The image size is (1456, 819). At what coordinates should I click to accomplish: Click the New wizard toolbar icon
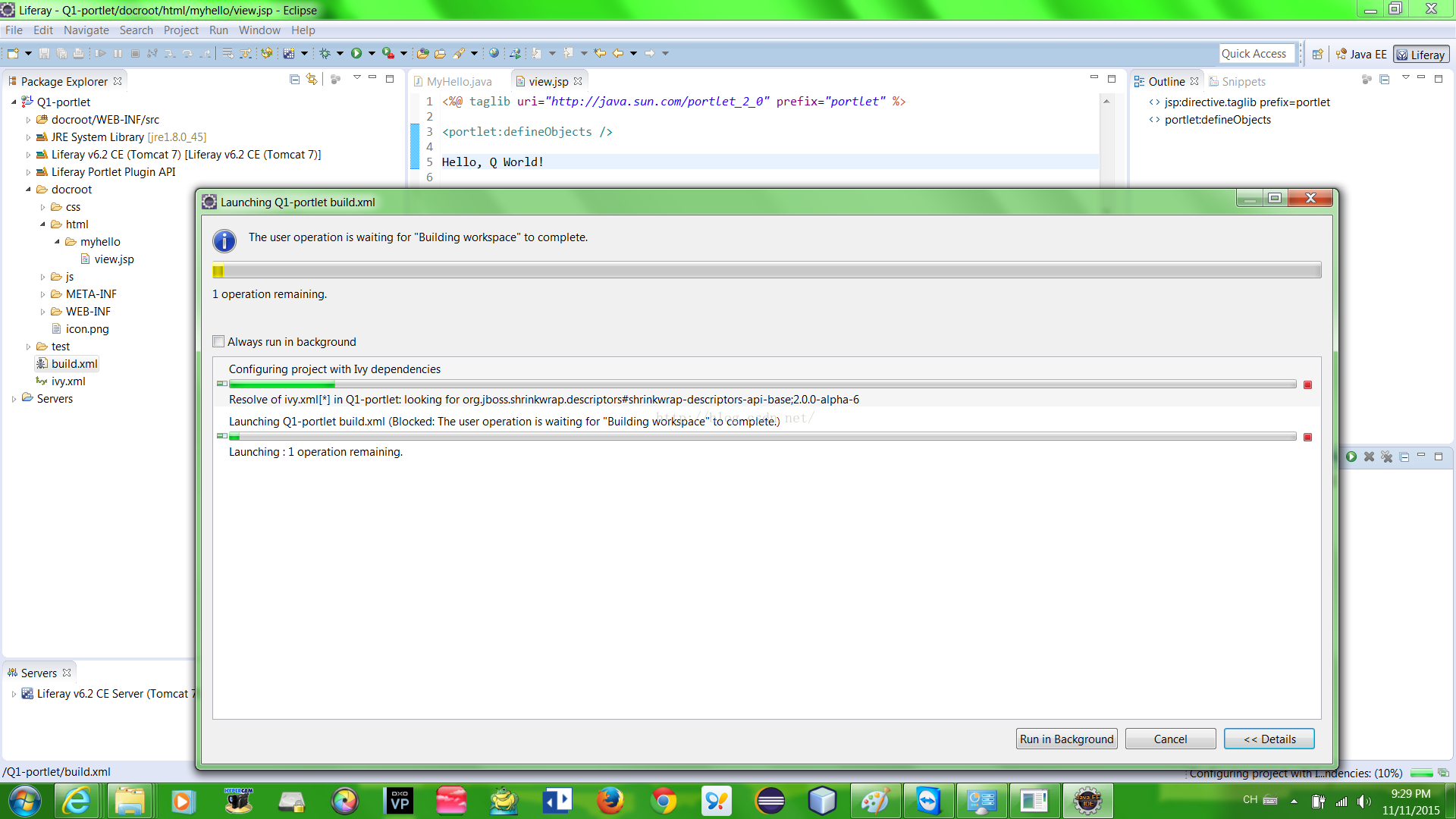pyautogui.click(x=13, y=53)
